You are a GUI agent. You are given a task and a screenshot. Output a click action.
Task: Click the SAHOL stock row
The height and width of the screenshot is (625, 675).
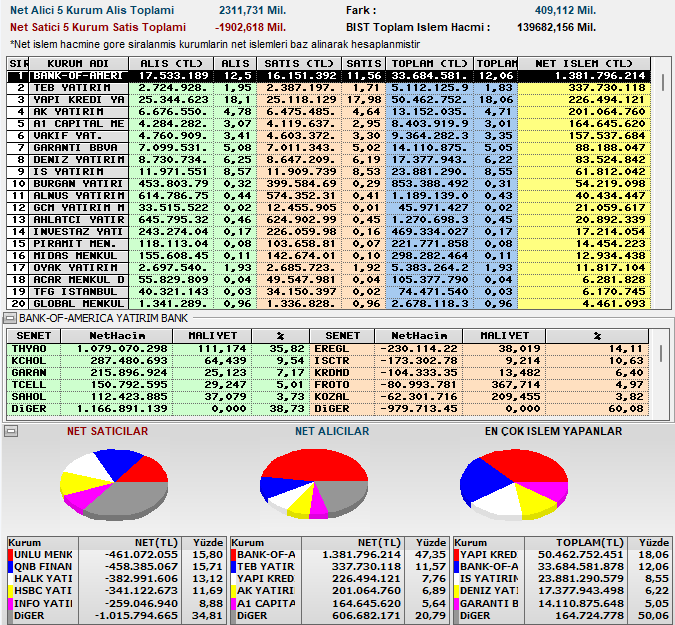click(x=158, y=397)
